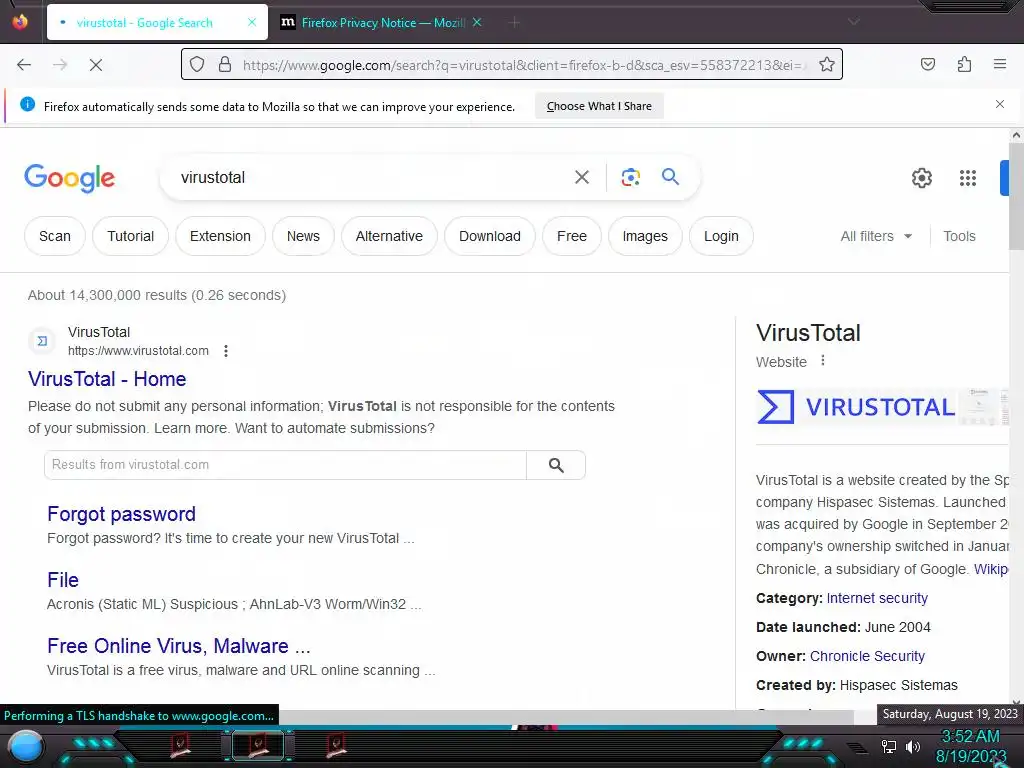Search within virustotal.com magnifier button
Viewport: 1024px width, 768px height.
[556, 465]
